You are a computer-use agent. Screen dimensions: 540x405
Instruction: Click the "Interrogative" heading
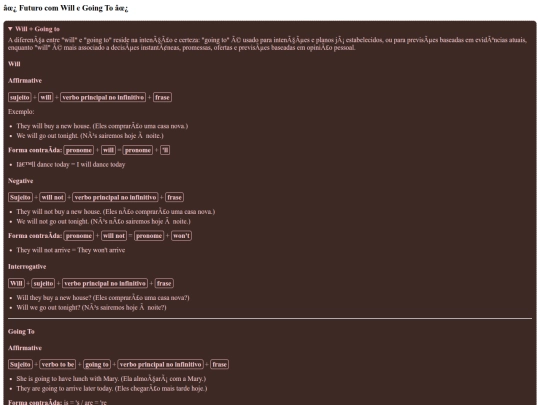pyautogui.click(x=27, y=267)
